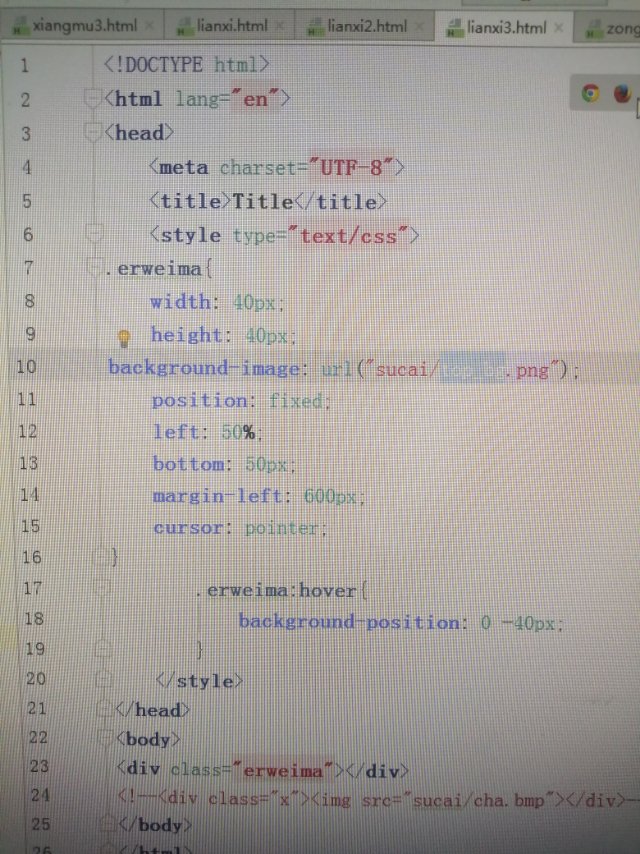
Task: Click the fold end marker on line 16
Action: tap(101, 557)
